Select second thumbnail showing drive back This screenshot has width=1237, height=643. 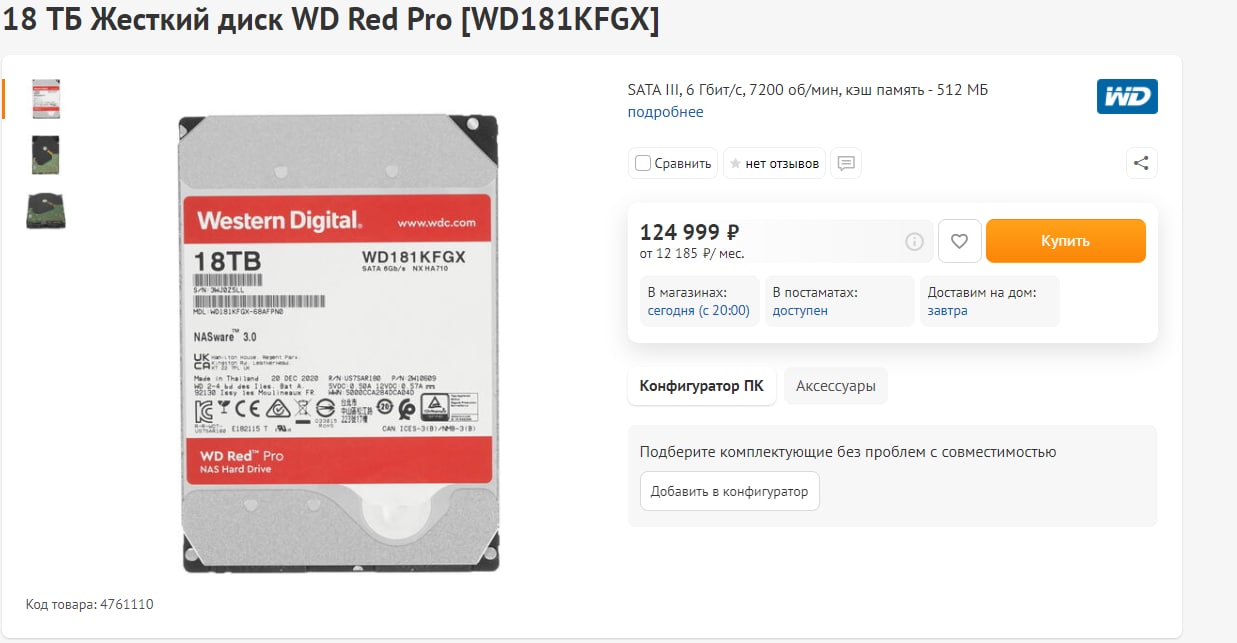point(46,155)
